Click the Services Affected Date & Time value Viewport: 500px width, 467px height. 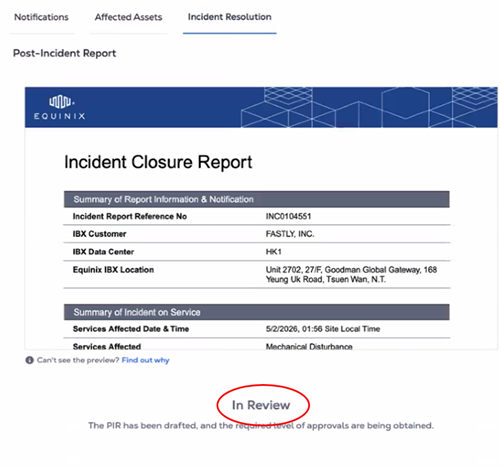pos(323,329)
